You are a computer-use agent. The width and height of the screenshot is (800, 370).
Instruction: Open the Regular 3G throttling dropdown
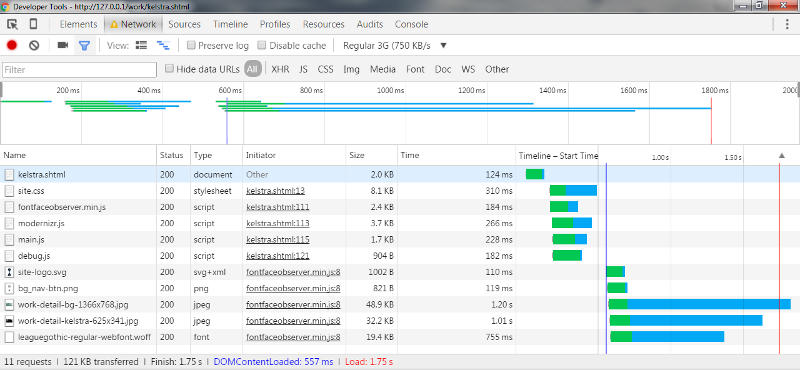click(395, 45)
